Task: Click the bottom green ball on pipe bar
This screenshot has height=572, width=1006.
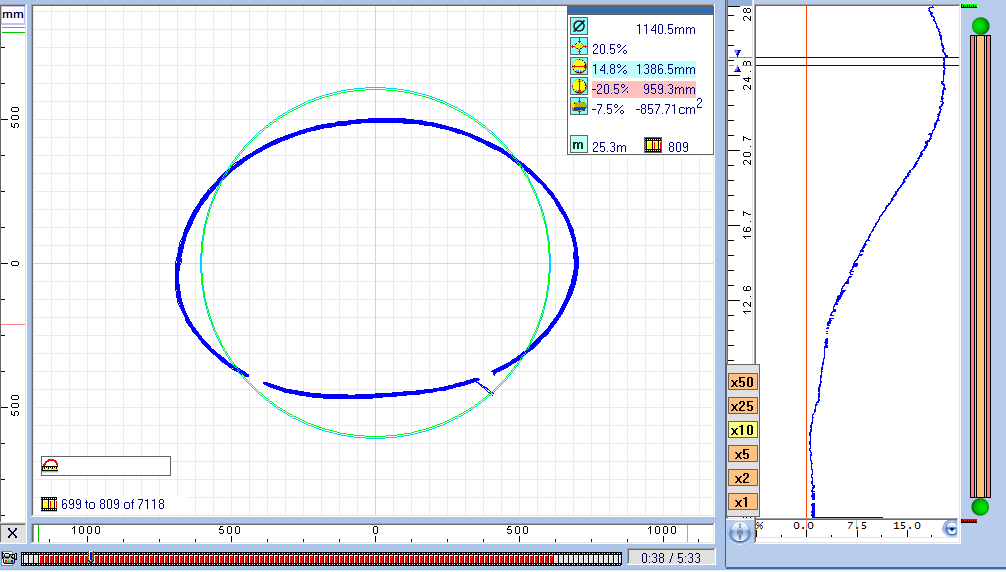Action: (980, 507)
